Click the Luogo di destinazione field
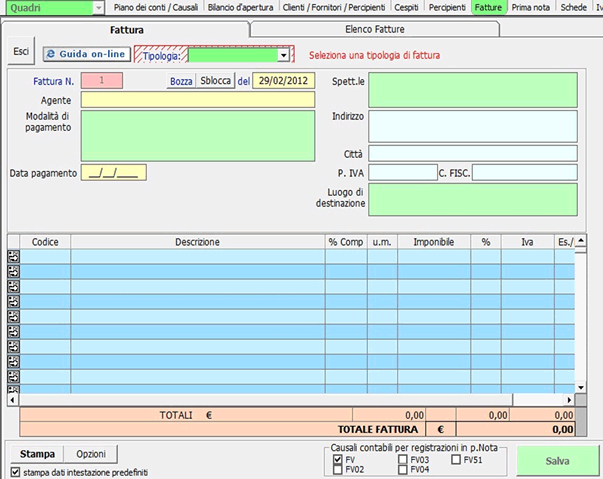603x479 pixels. click(x=473, y=200)
